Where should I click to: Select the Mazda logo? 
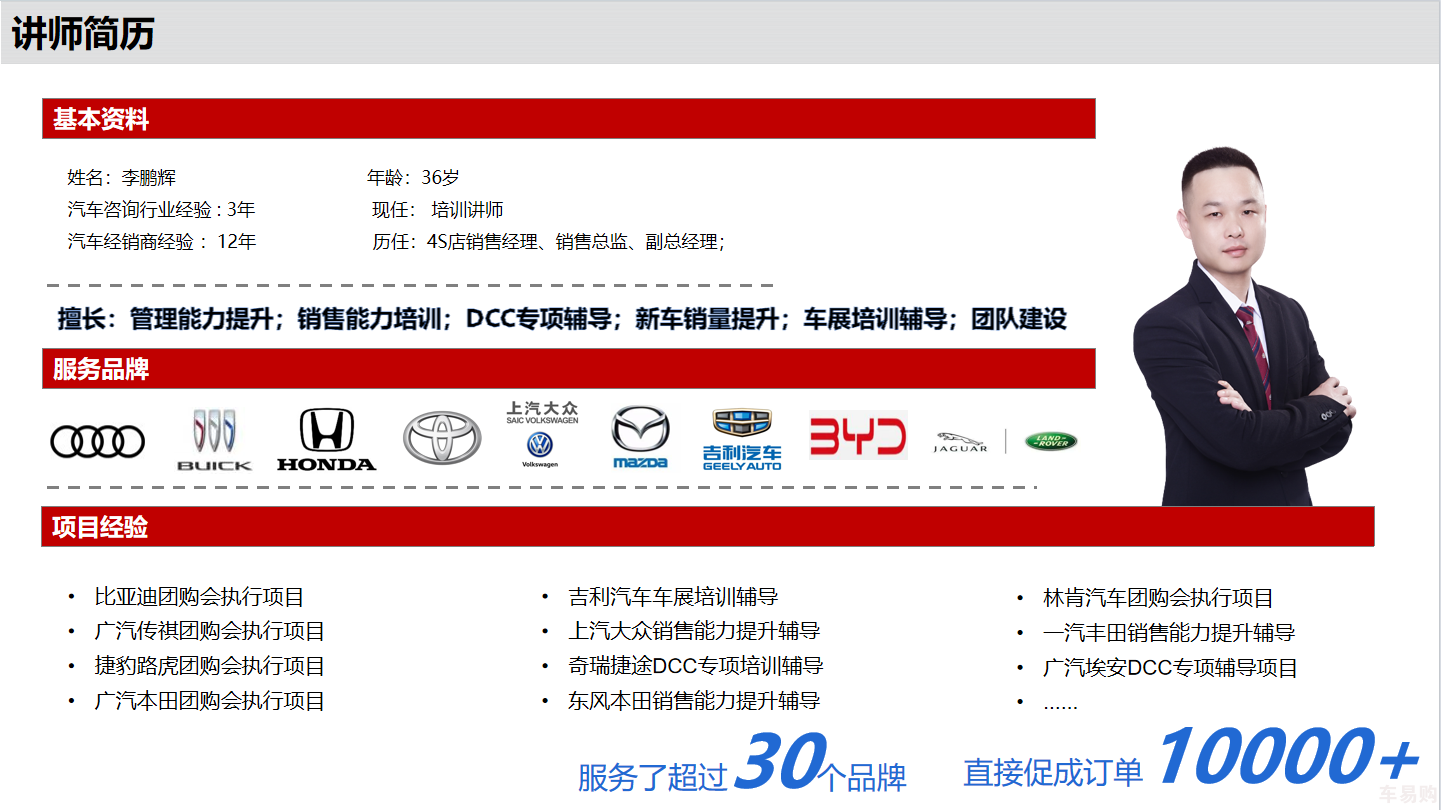[x=640, y=437]
